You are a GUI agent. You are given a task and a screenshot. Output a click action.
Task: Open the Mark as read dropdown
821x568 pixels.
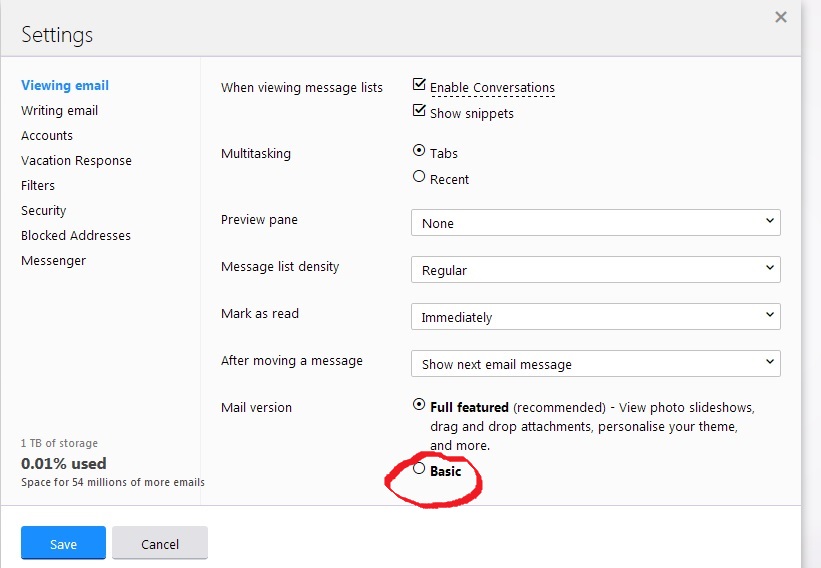pyautogui.click(x=595, y=317)
